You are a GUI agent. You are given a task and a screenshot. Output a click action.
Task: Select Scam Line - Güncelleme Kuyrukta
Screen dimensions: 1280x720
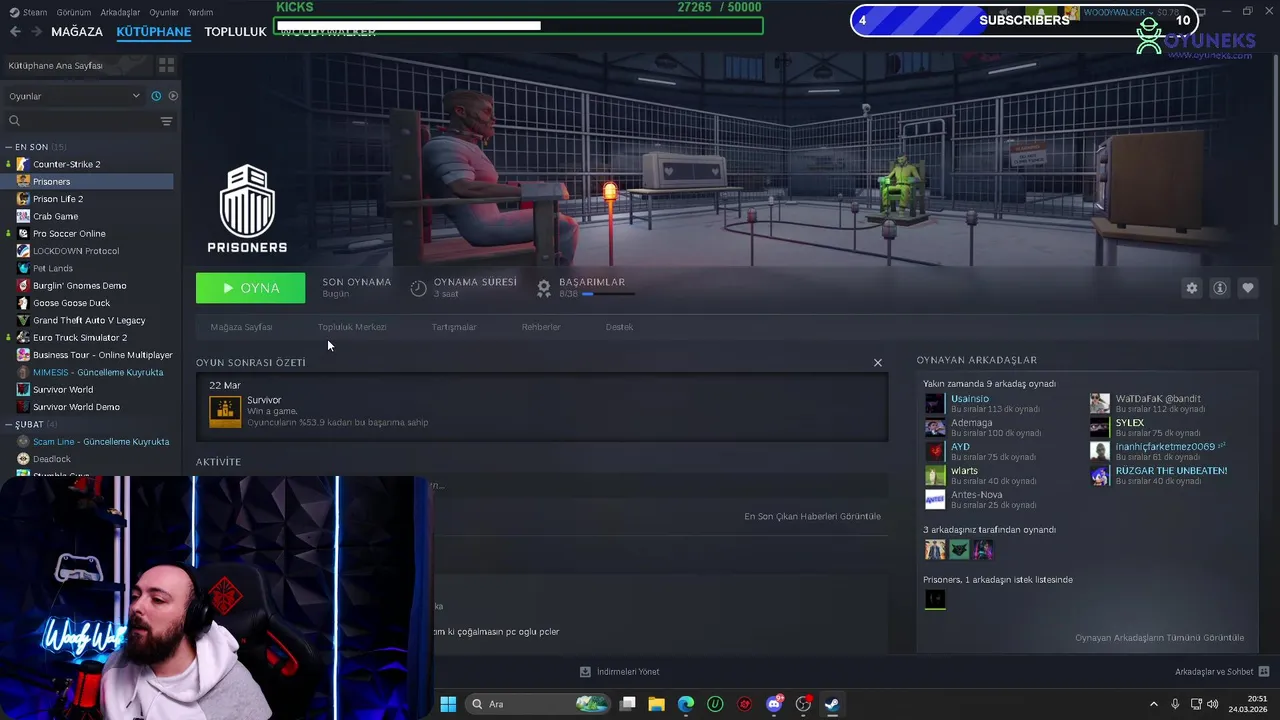100,442
